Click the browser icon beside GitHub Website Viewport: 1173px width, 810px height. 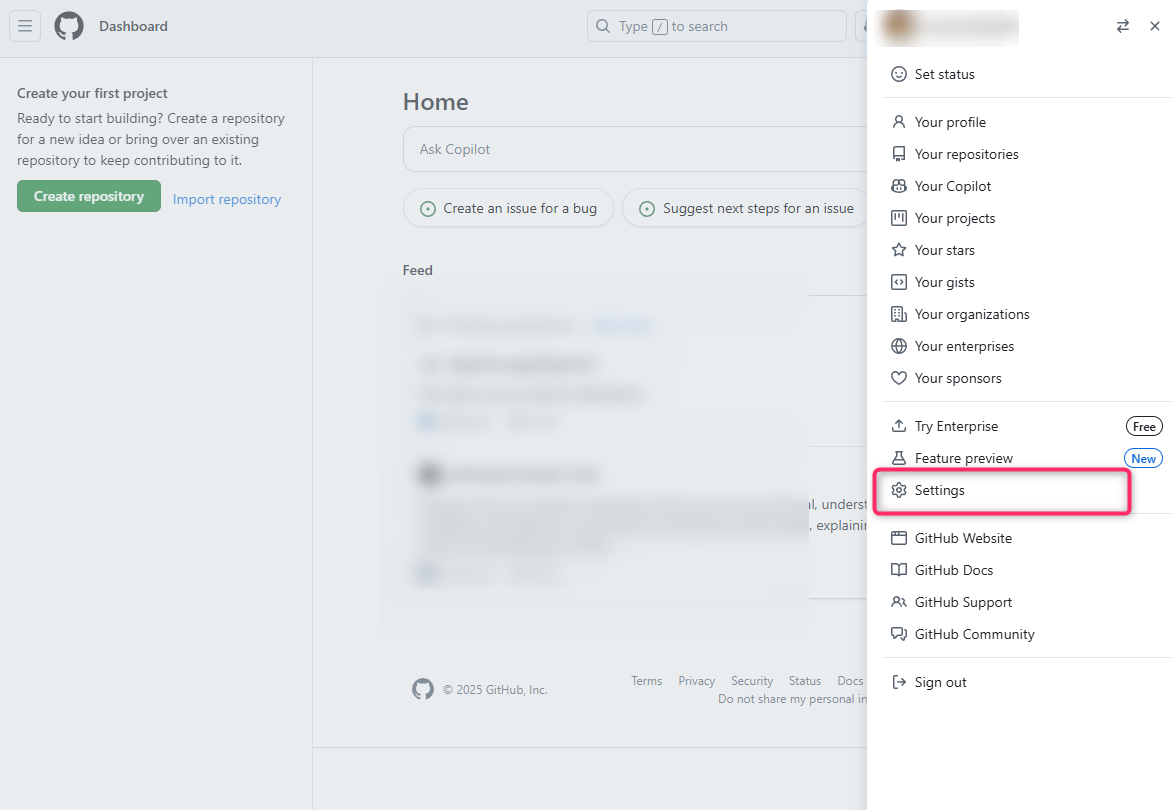click(x=898, y=538)
